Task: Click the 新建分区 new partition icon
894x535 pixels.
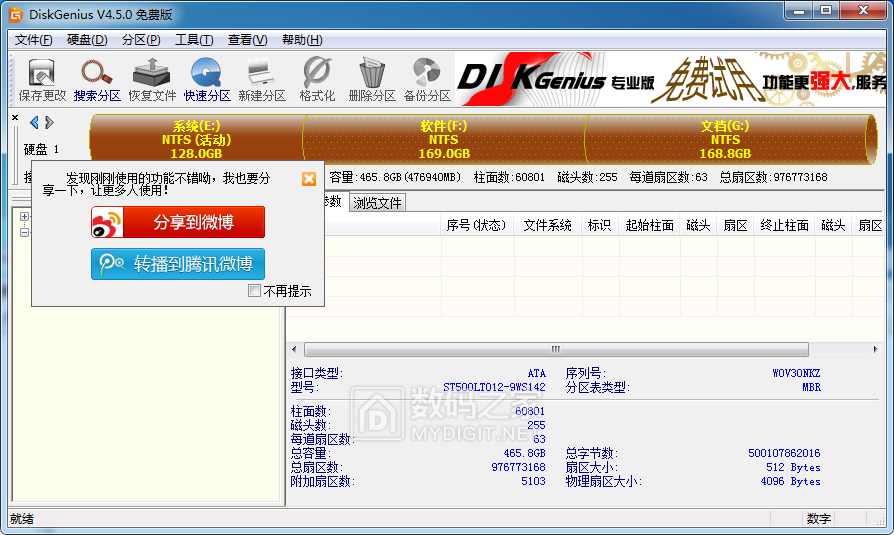Action: coord(262,80)
